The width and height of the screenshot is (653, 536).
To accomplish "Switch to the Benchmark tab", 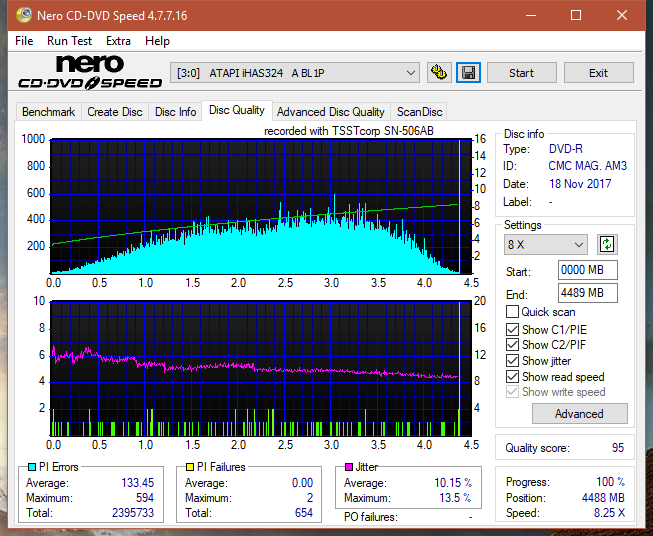I will point(48,112).
